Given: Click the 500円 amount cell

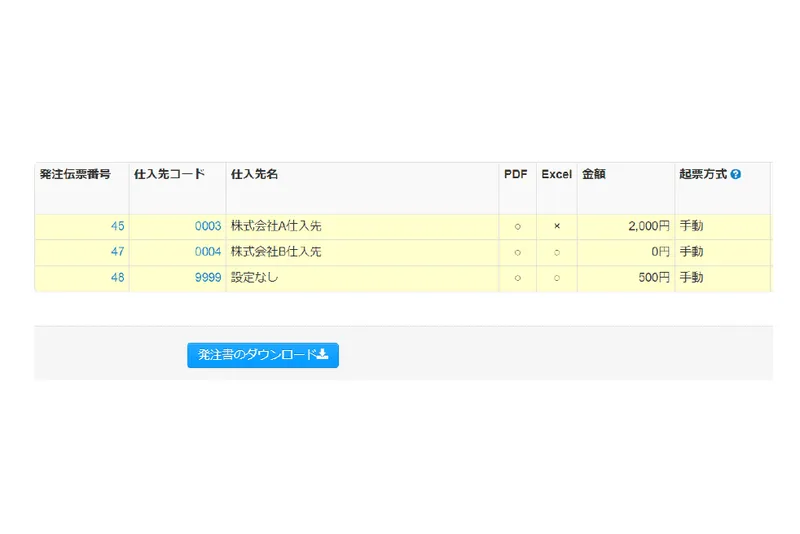Looking at the screenshot, I should (626, 278).
